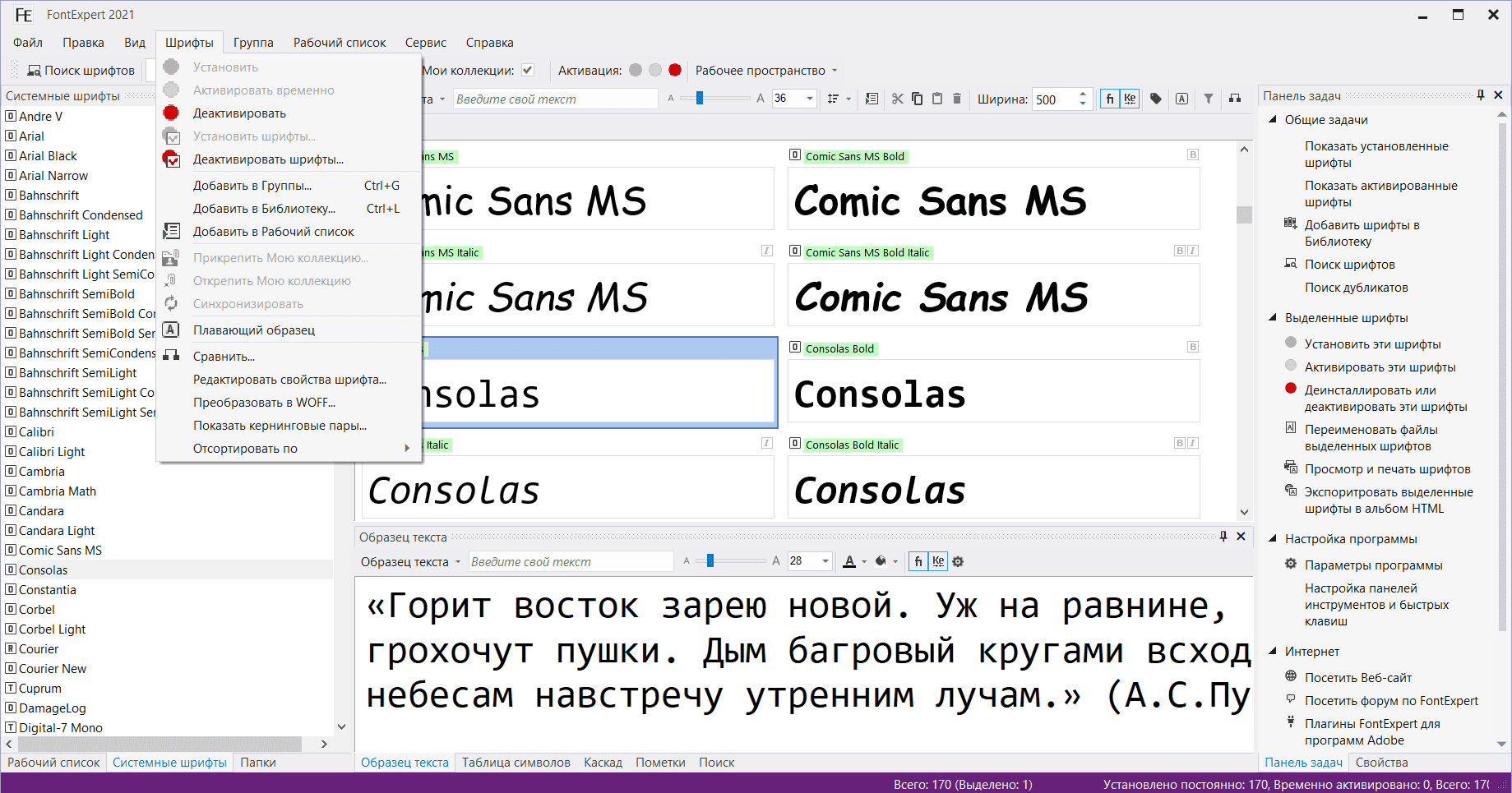1512x793 pixels.
Task: Toggle ligatures (fi) in the sample text panel
Action: pyautogui.click(x=918, y=562)
